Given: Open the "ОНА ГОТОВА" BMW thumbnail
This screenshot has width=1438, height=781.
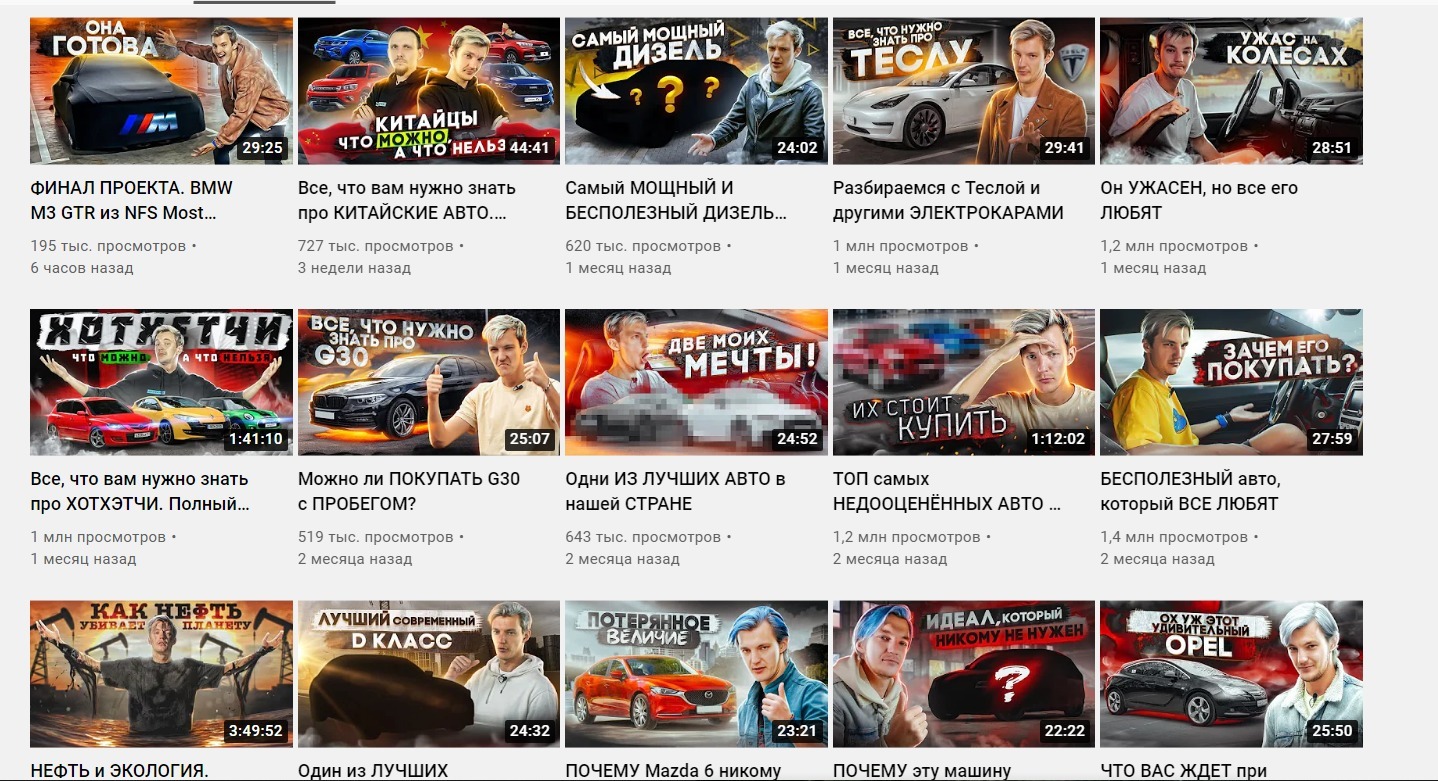Looking at the screenshot, I should pyautogui.click(x=161, y=91).
